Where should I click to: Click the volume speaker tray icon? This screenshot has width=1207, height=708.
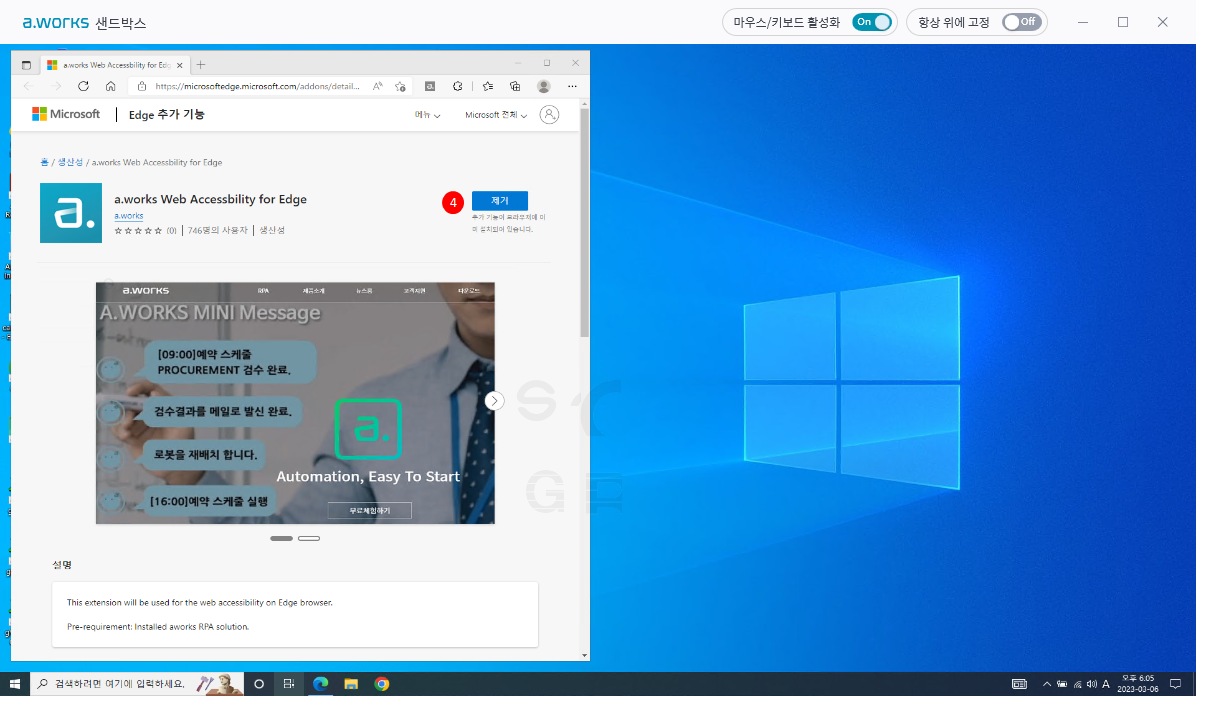pos(1091,684)
